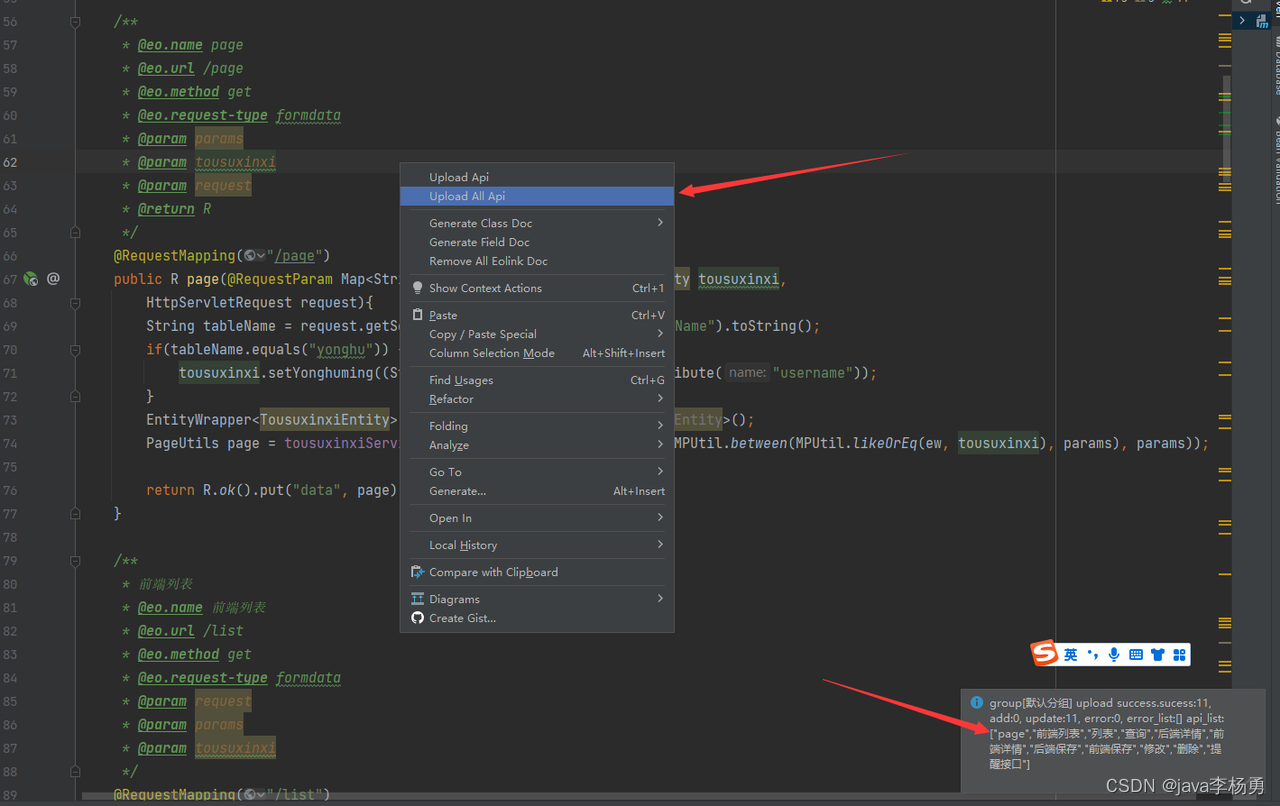Click the Sogou microphone voice input icon
This screenshot has width=1280, height=806.
coord(1114,654)
